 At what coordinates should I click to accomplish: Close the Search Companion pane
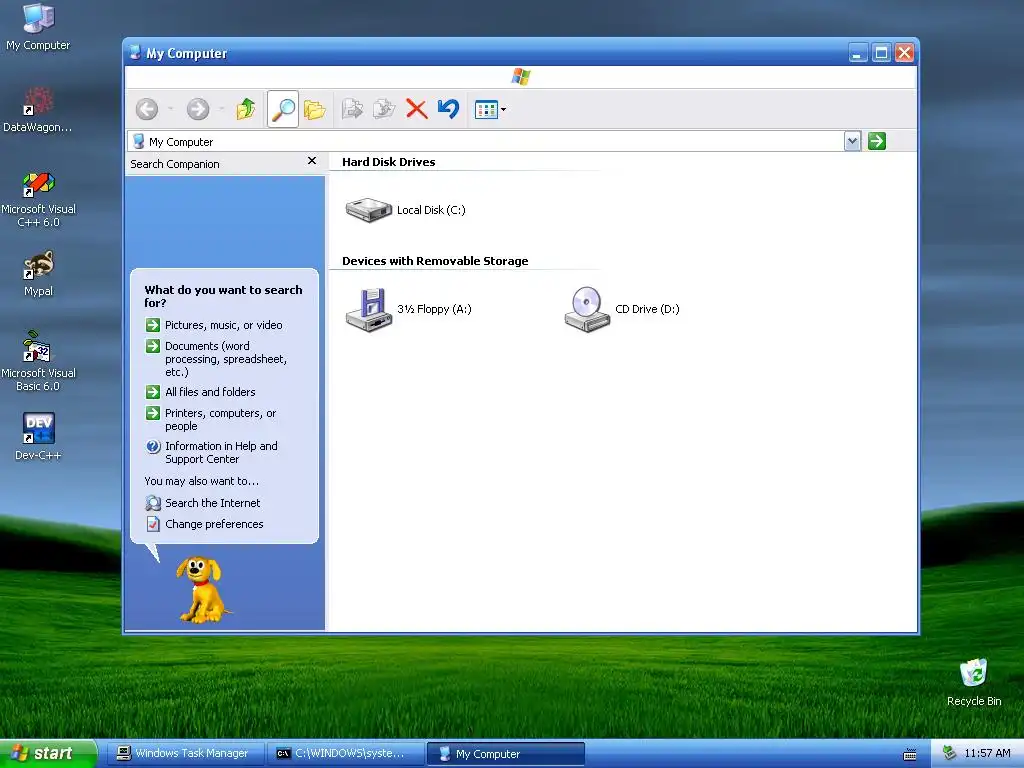312,161
